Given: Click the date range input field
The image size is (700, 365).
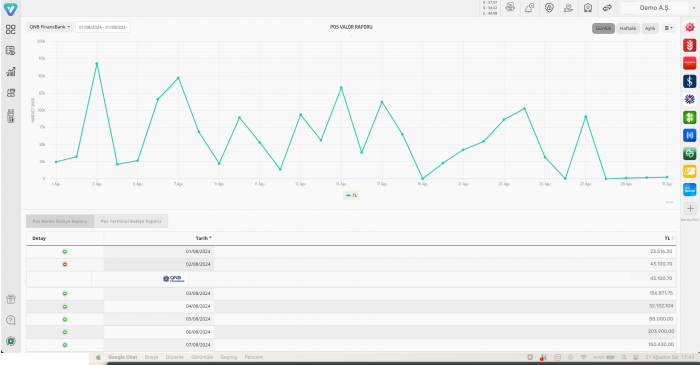Looking at the screenshot, I should (103, 27).
